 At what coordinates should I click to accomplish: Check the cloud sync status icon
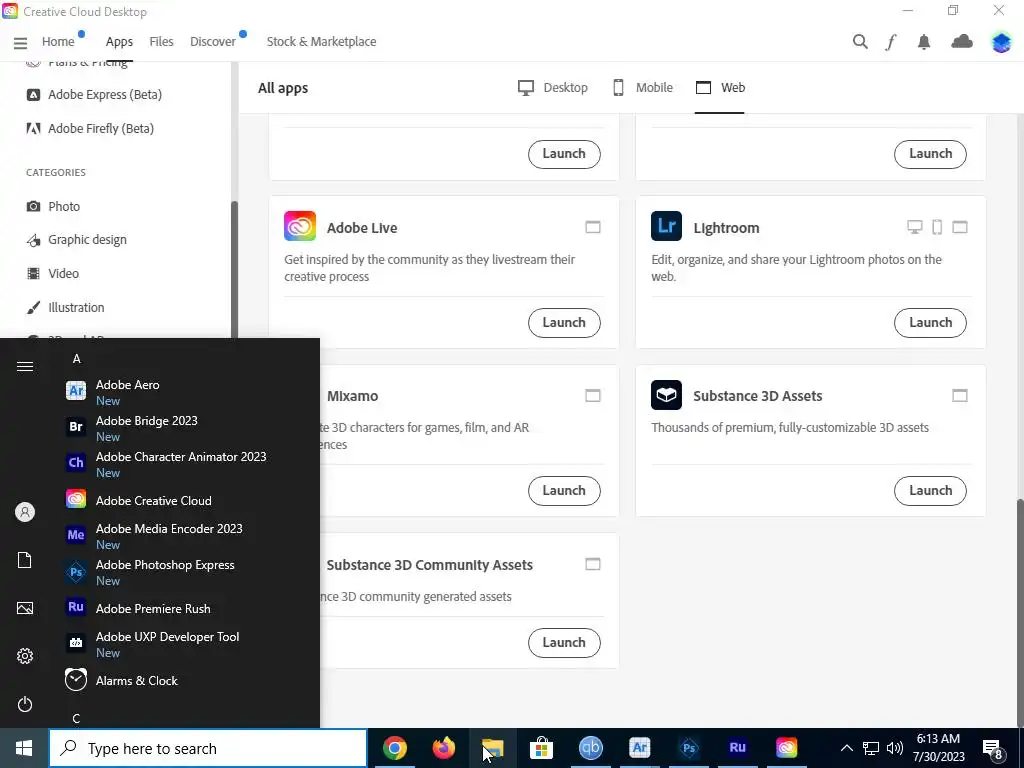pos(961,42)
